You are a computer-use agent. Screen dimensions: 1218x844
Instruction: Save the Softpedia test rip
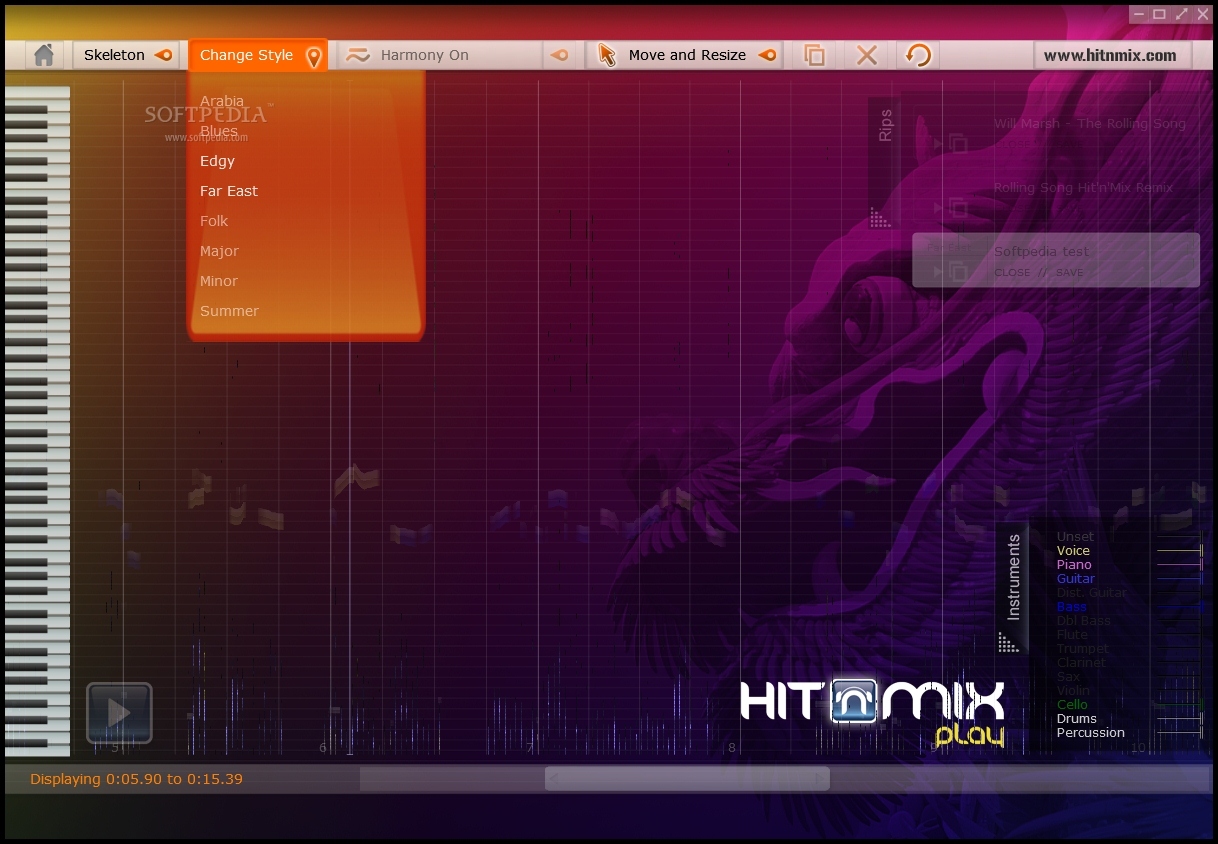click(x=1070, y=272)
